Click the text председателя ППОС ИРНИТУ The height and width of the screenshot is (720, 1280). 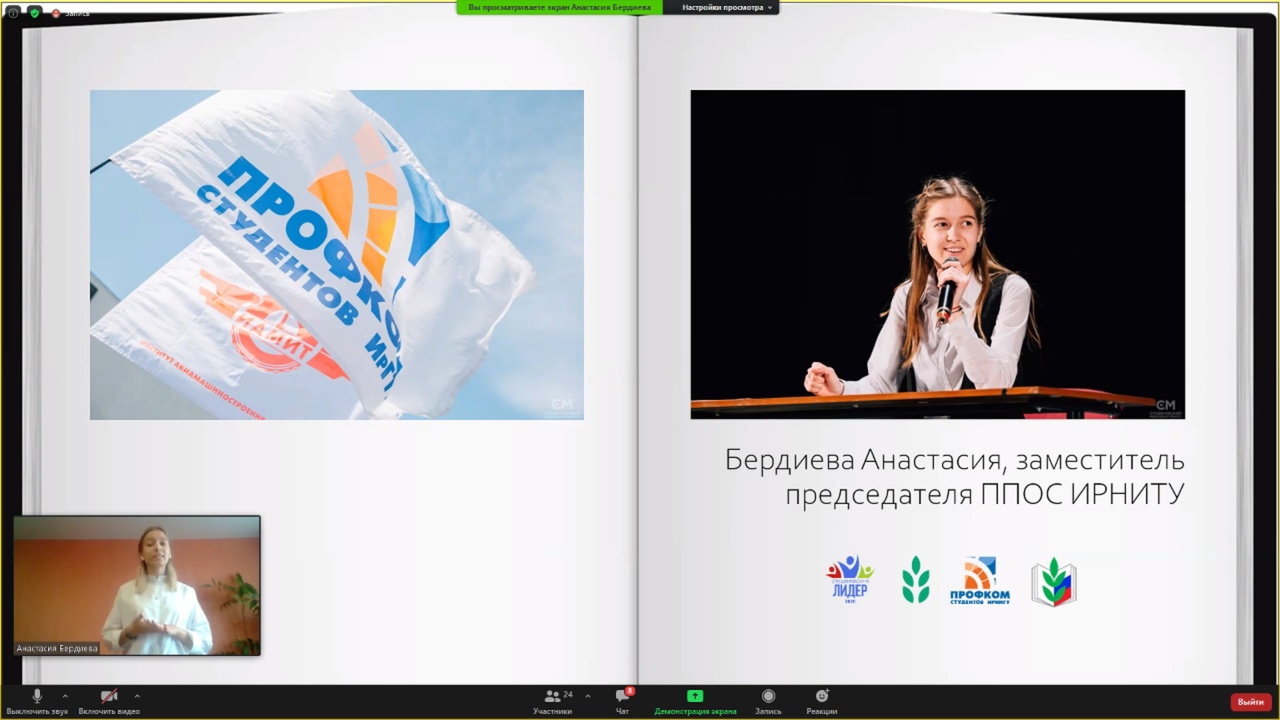[985, 494]
